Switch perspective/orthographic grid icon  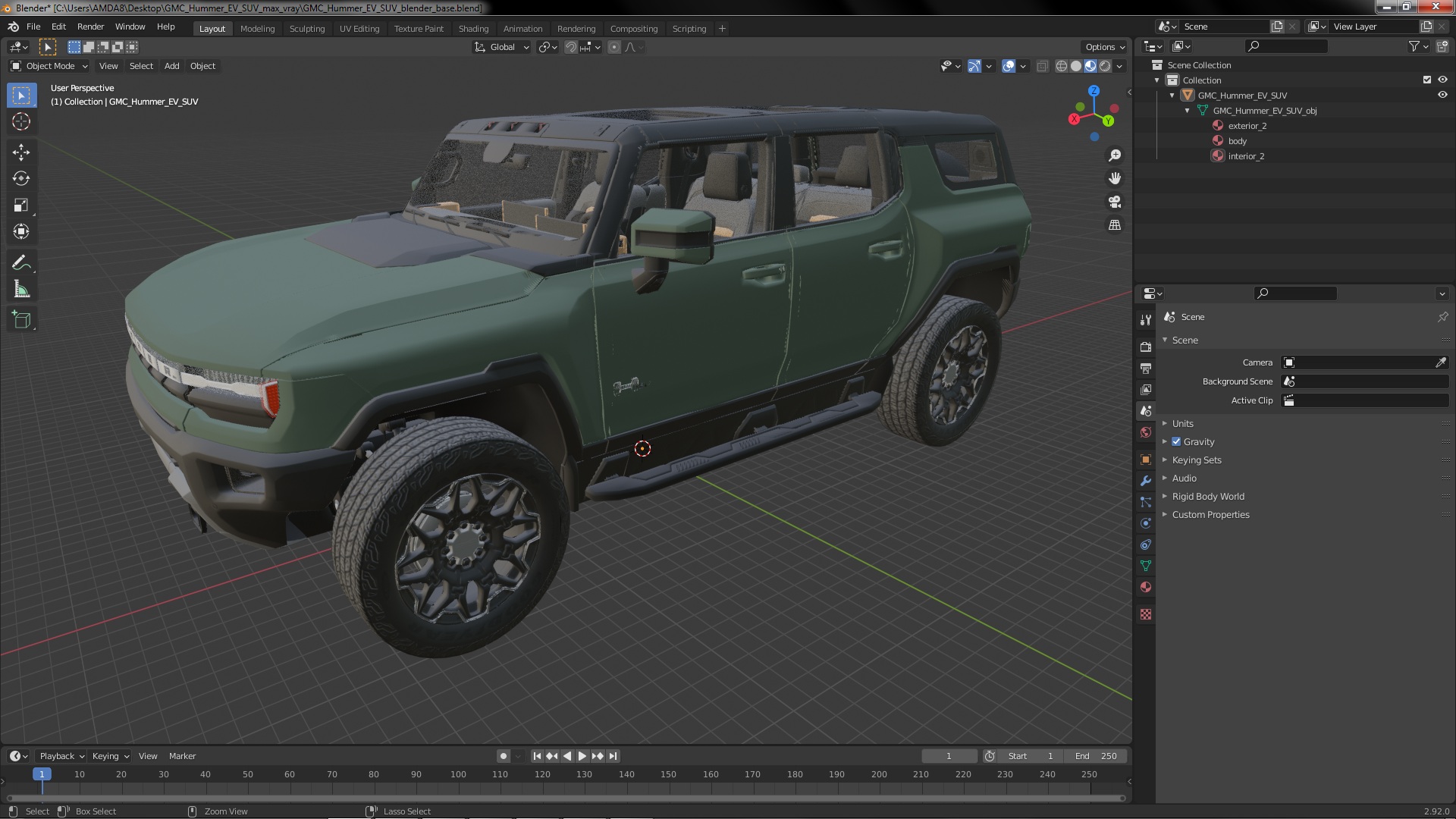pos(1115,225)
